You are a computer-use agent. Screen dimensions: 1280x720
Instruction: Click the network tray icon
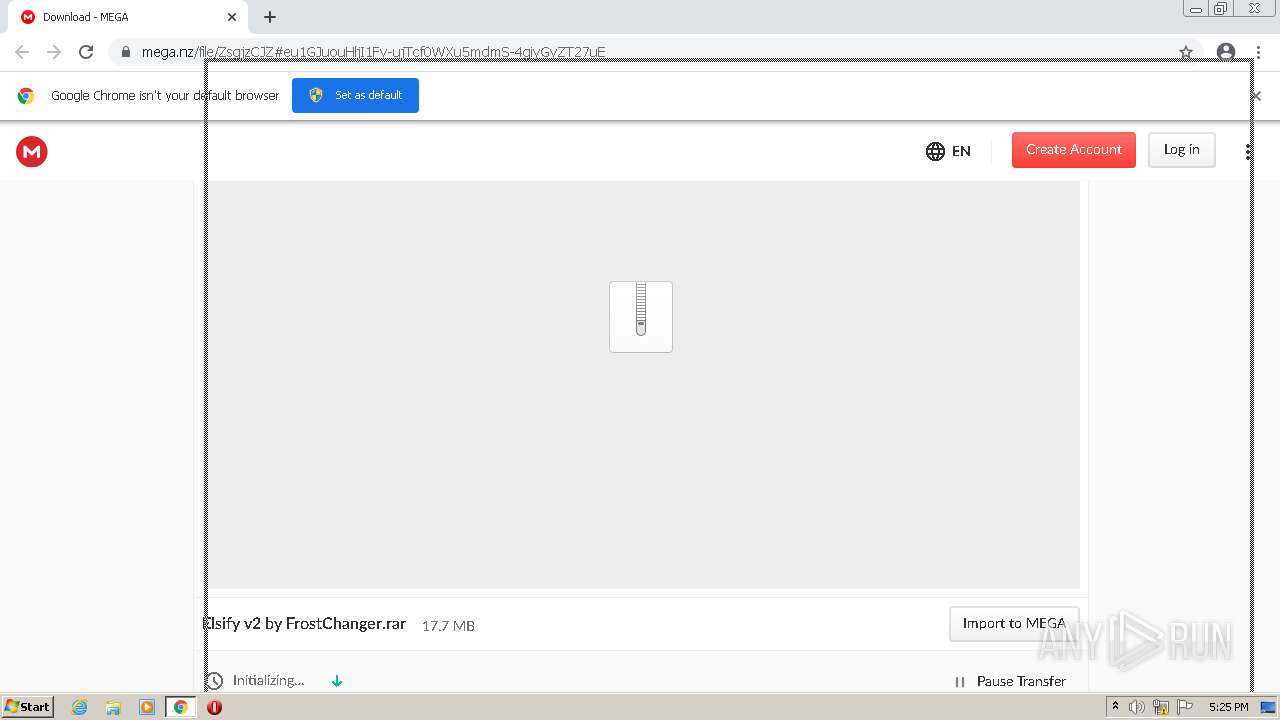tap(1161, 707)
